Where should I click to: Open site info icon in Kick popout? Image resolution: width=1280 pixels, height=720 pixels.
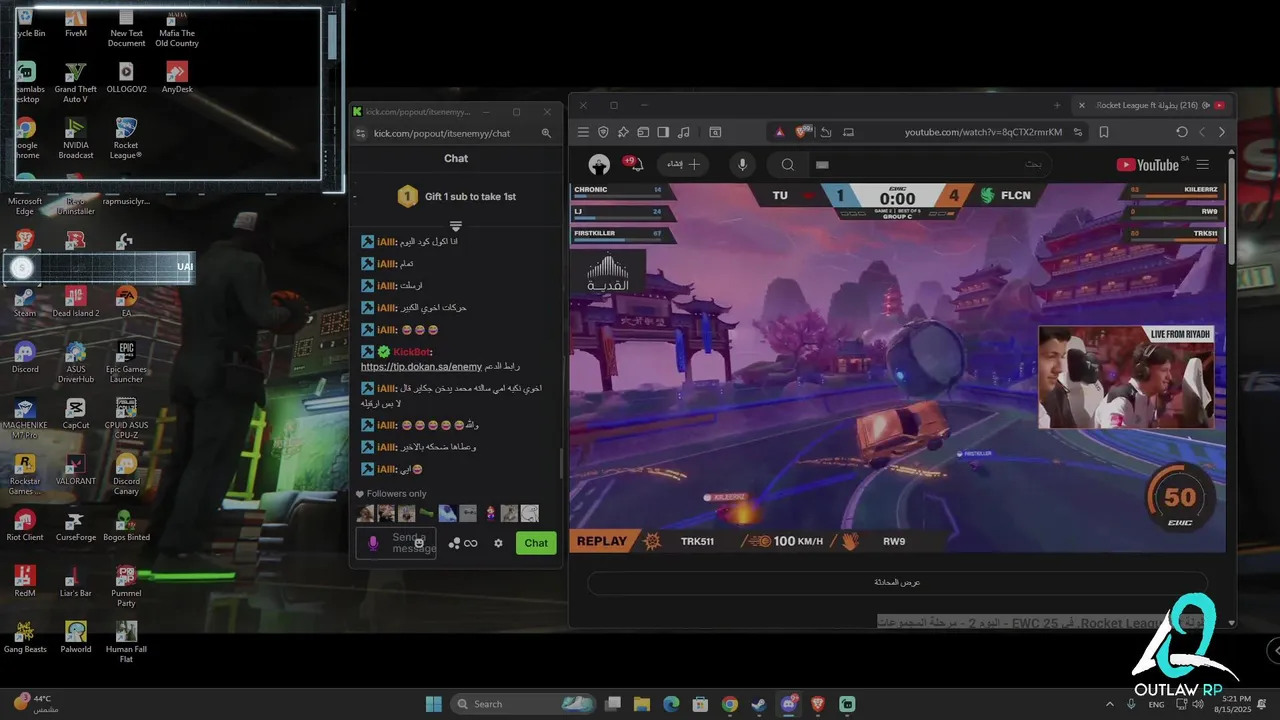coord(361,133)
